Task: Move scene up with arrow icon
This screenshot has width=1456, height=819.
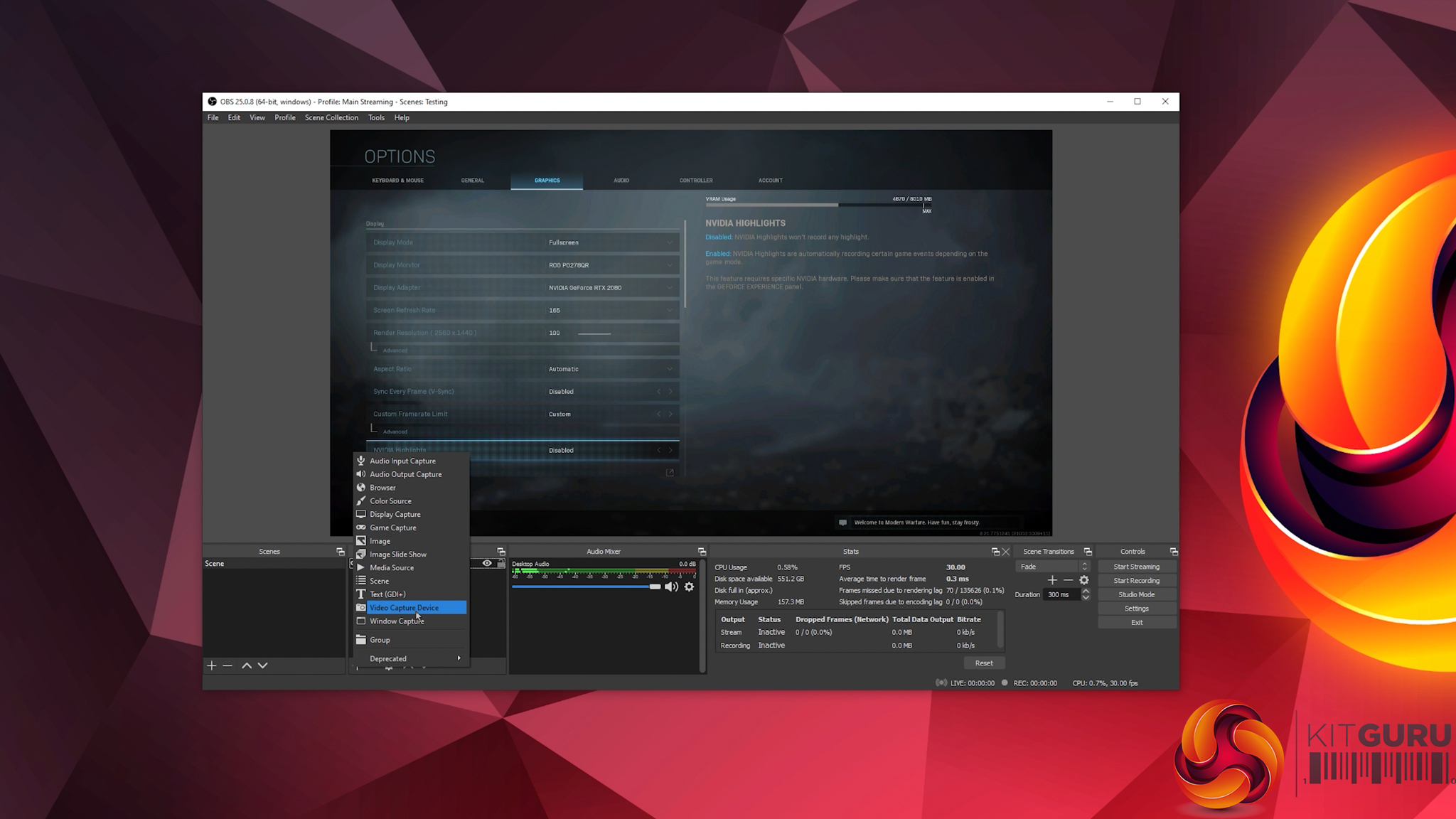Action: [x=247, y=665]
